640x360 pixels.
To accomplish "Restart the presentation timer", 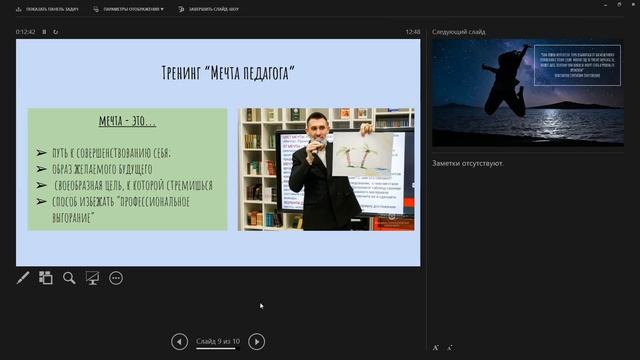I will coord(56,32).
